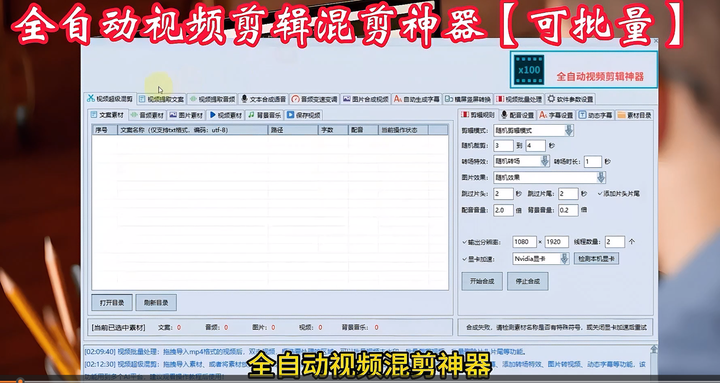Click resolution width field showing 1080
Viewport: 720px width, 383px height.
pos(524,242)
